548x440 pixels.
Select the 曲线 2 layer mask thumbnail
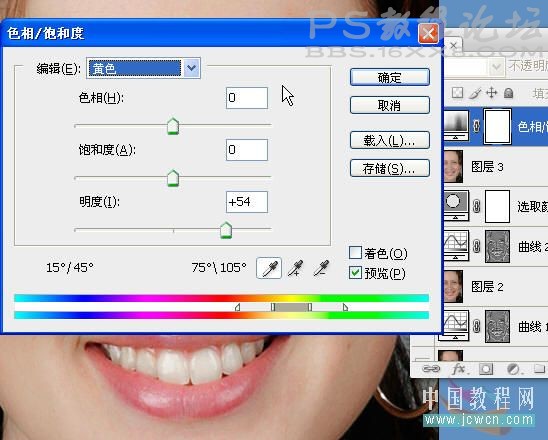497,246
